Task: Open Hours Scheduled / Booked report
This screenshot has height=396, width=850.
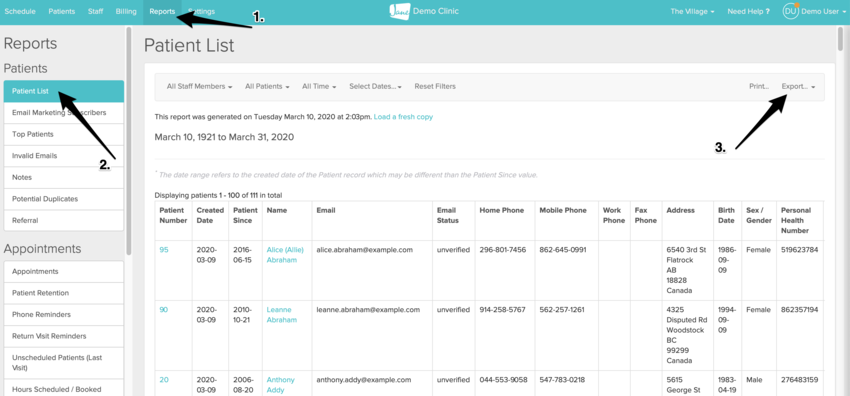Action: 63,388
